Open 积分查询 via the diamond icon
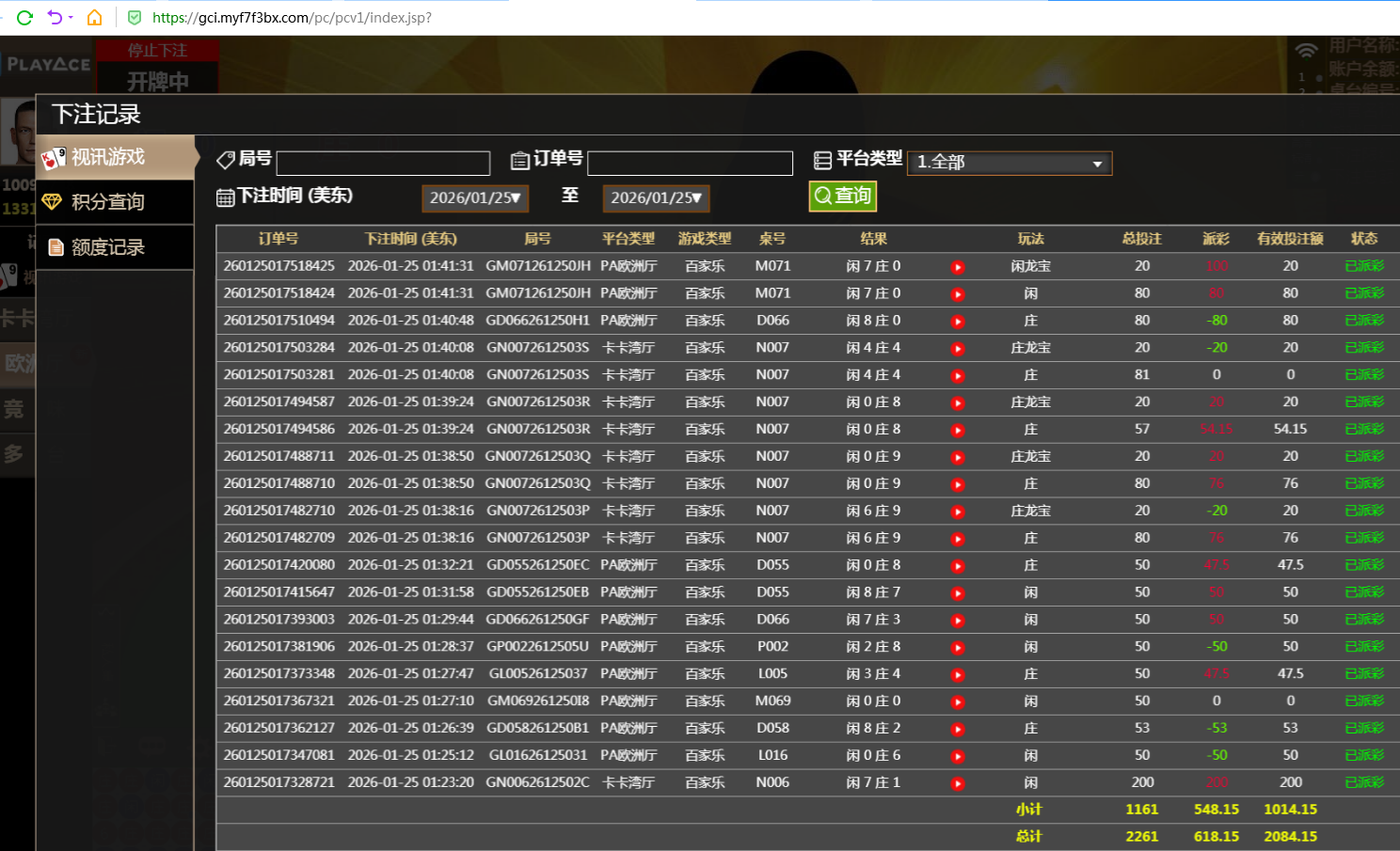The image size is (1400, 851). [54, 201]
